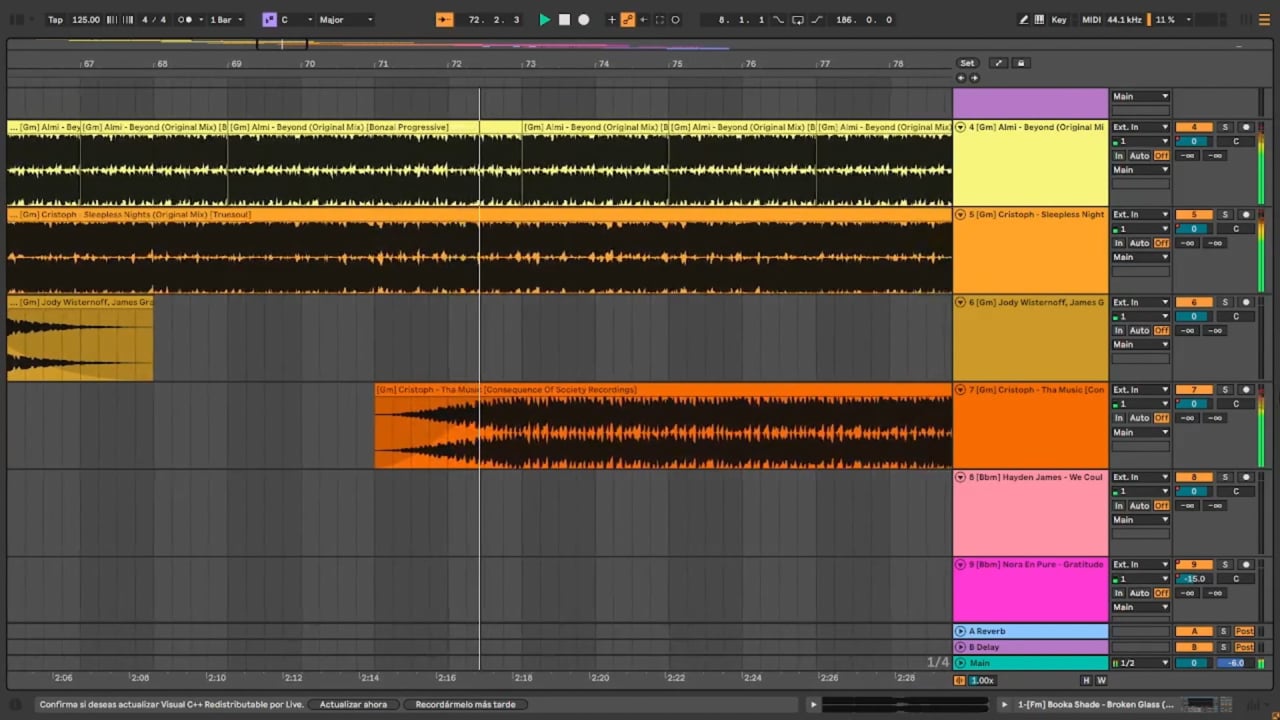Fold track 7 Cristoph - Tha Music
Viewport: 1280px width, 720px height.
pos(961,389)
